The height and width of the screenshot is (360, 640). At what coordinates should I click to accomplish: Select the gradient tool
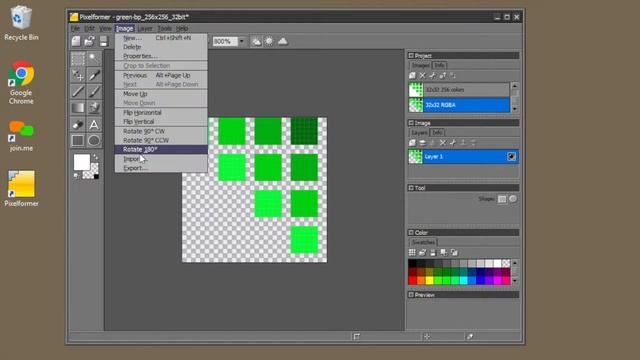coord(78,108)
